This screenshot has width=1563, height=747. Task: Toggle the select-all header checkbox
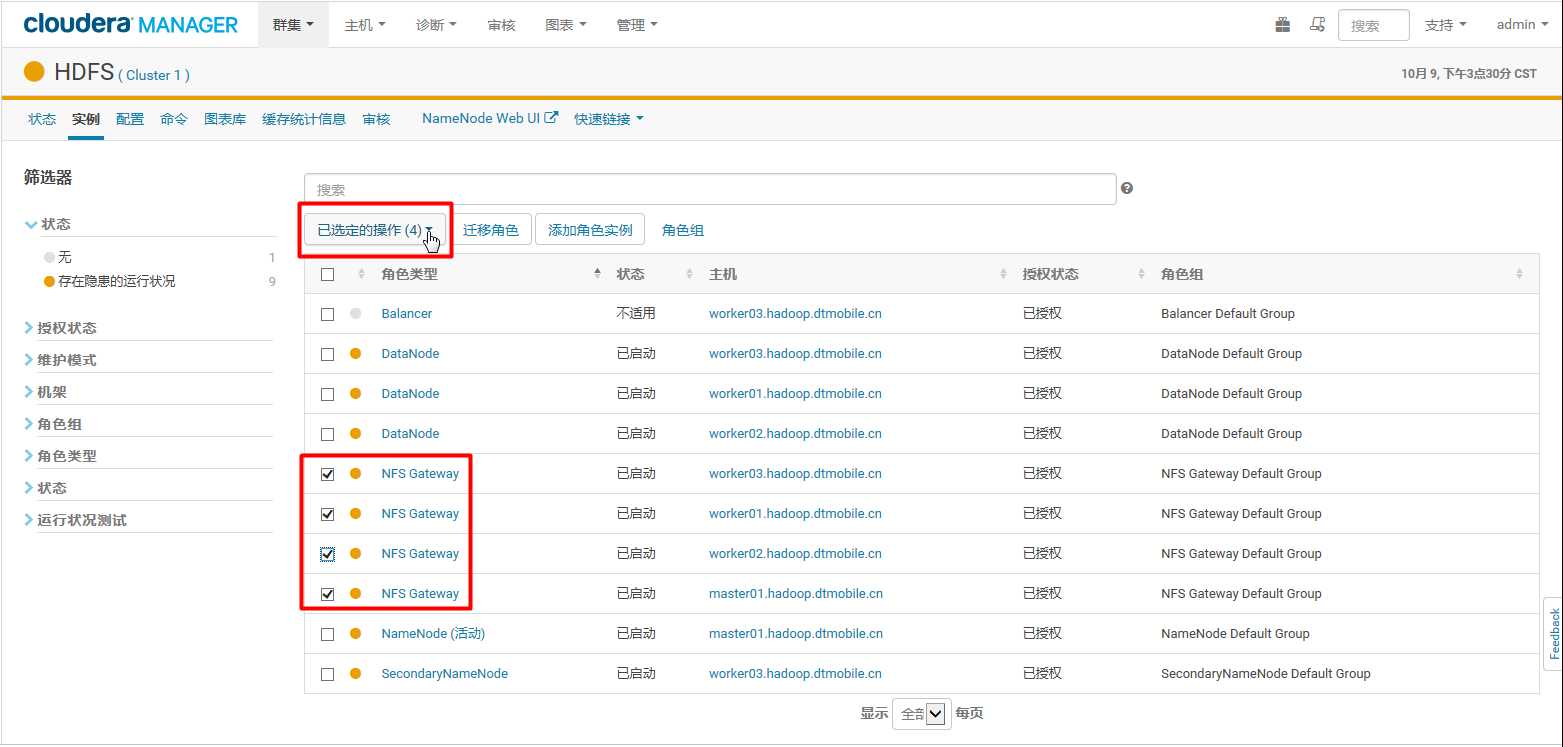(x=327, y=274)
